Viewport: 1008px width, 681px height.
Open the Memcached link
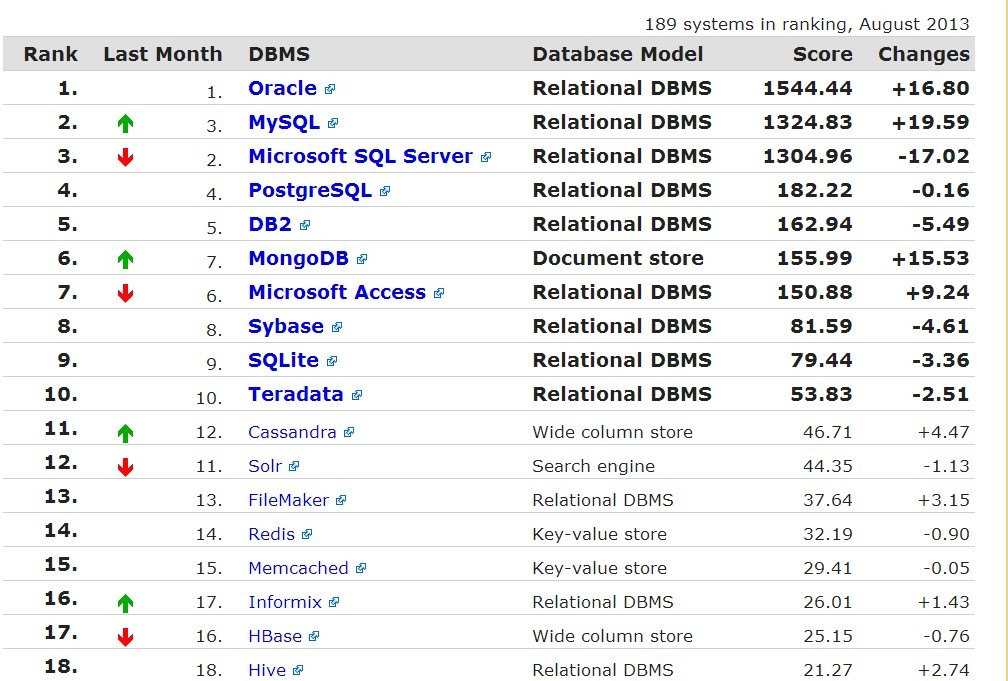[298, 568]
